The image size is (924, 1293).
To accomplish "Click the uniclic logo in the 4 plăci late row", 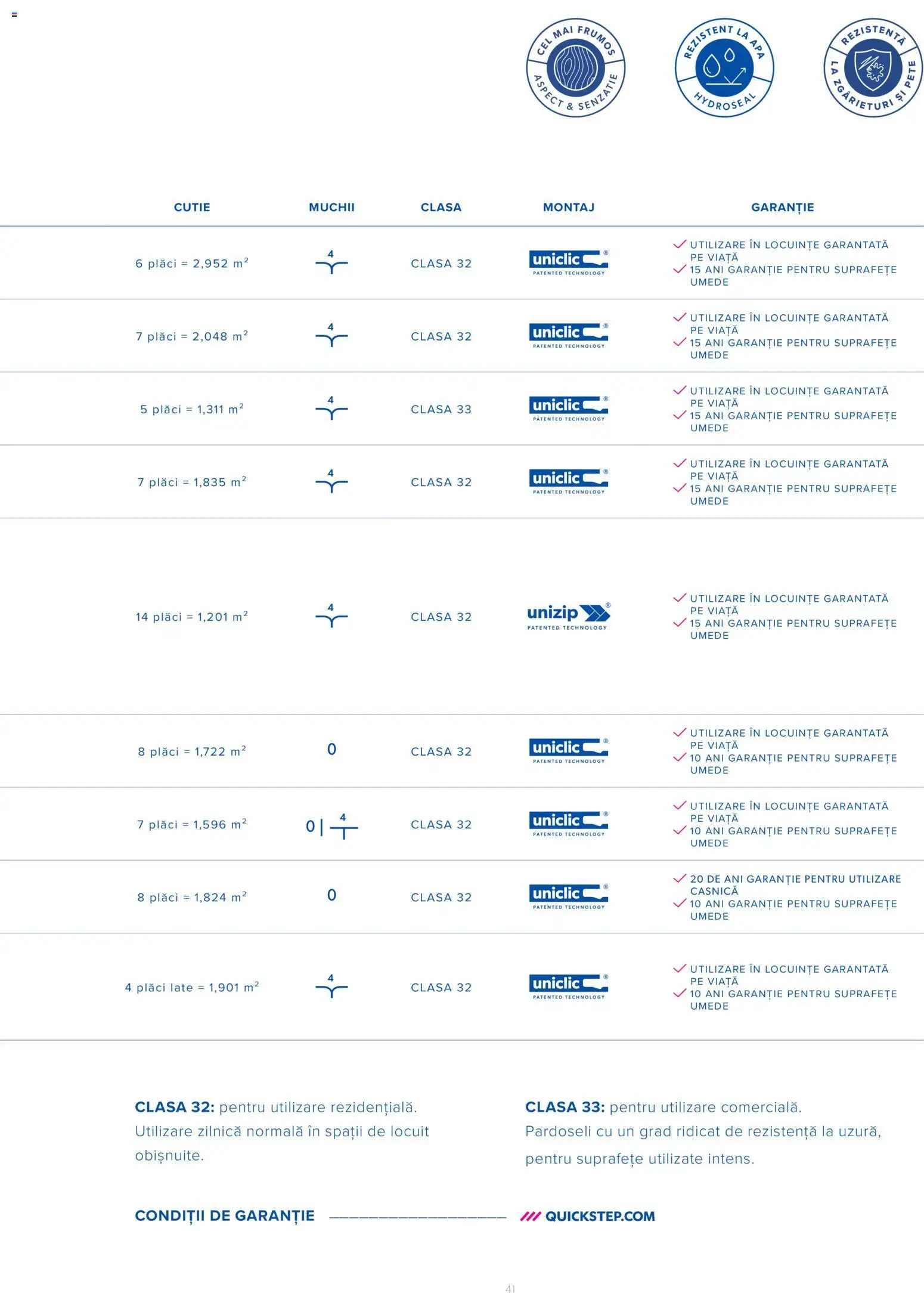I will (568, 987).
